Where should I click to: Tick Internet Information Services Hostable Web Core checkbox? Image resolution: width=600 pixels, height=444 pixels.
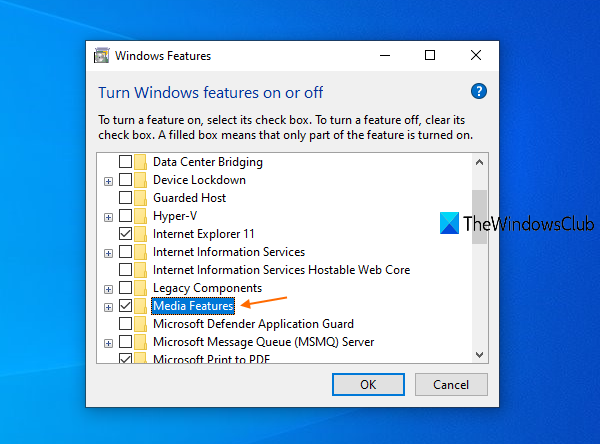pyautogui.click(x=126, y=269)
